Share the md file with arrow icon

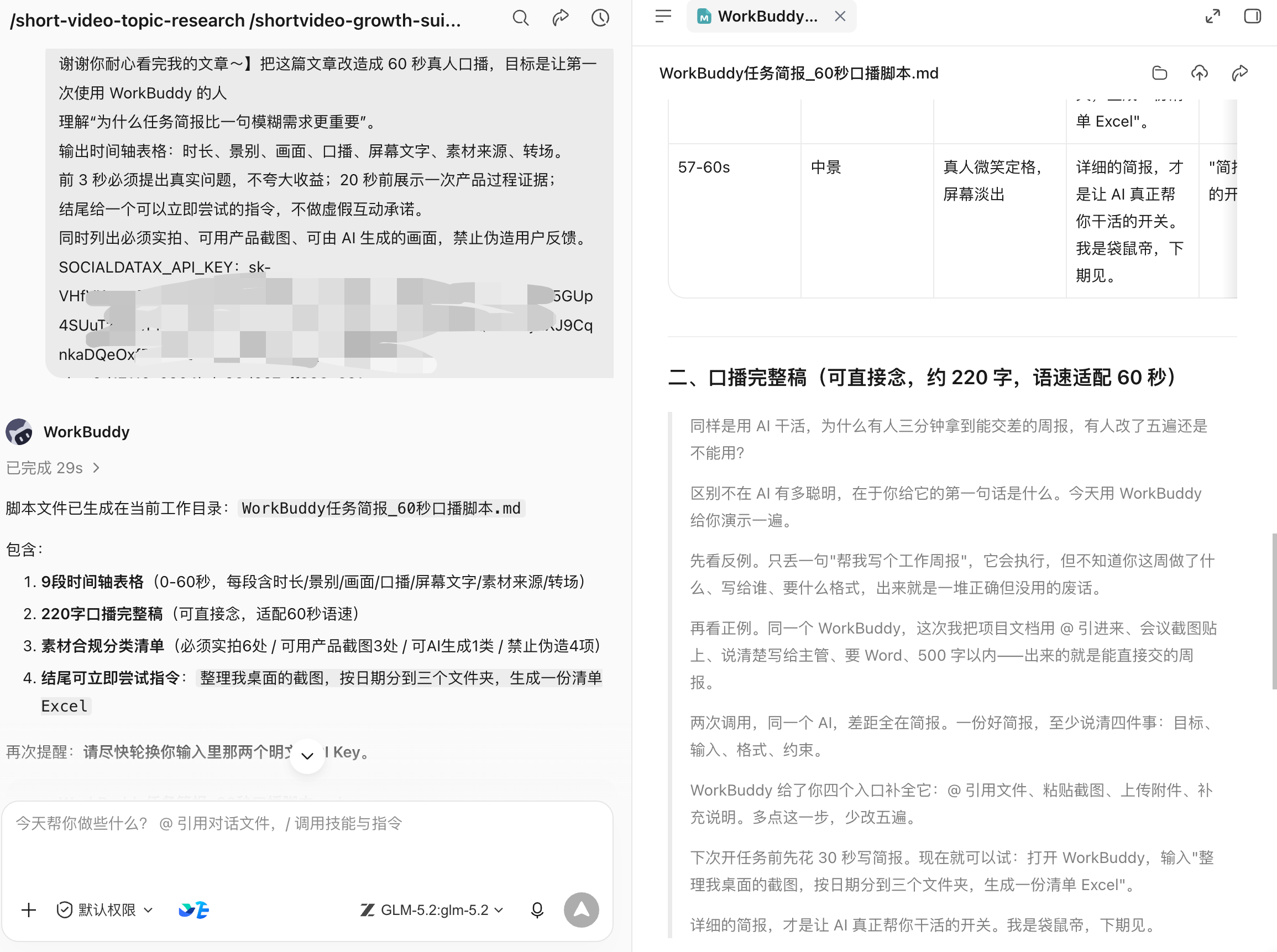click(x=1239, y=73)
